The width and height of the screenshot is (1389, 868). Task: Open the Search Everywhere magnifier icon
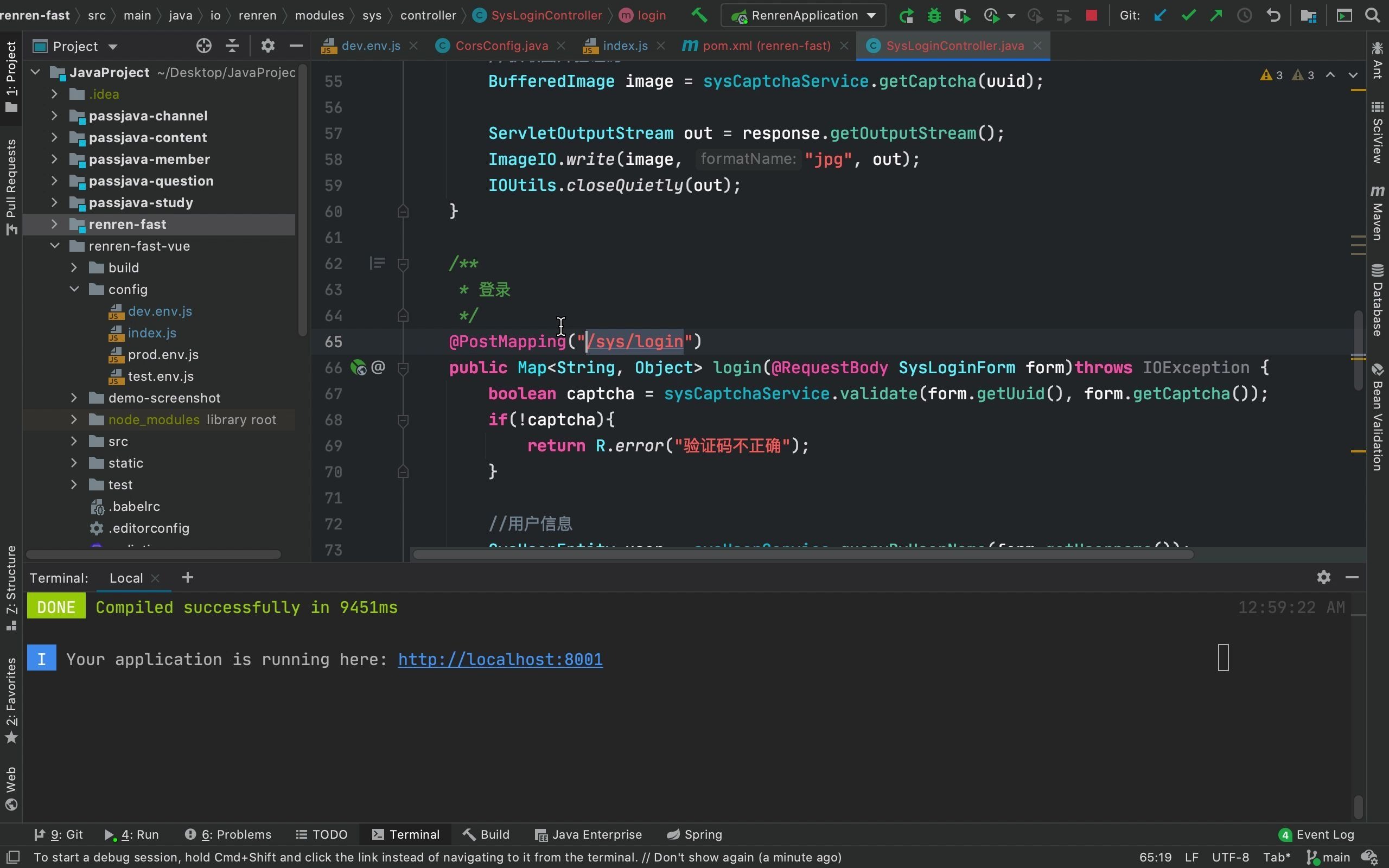[1372, 16]
